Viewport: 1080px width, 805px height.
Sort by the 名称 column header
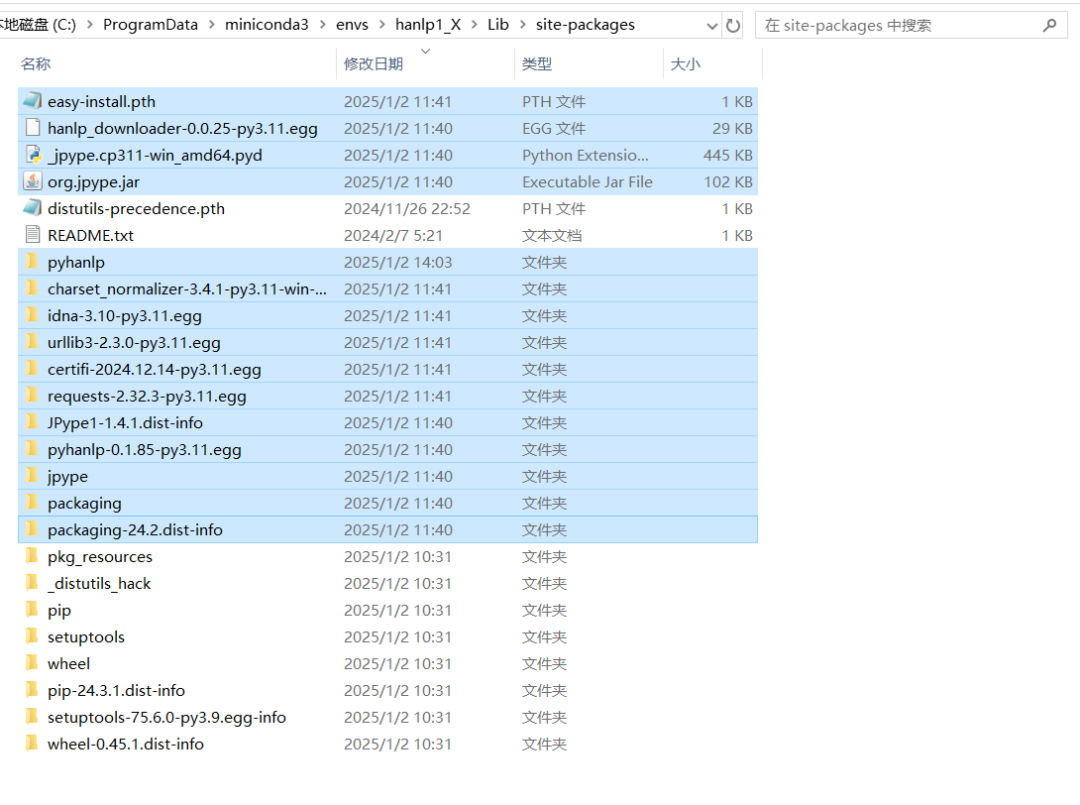[36, 64]
